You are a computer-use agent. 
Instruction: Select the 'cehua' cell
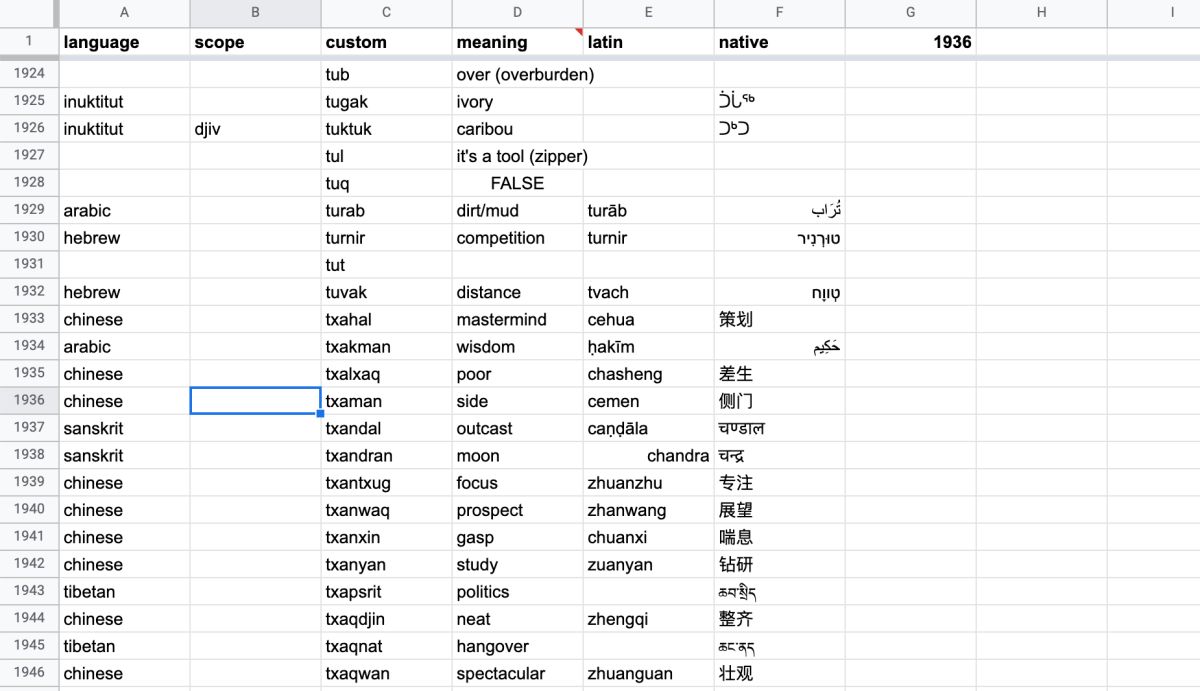coord(649,319)
